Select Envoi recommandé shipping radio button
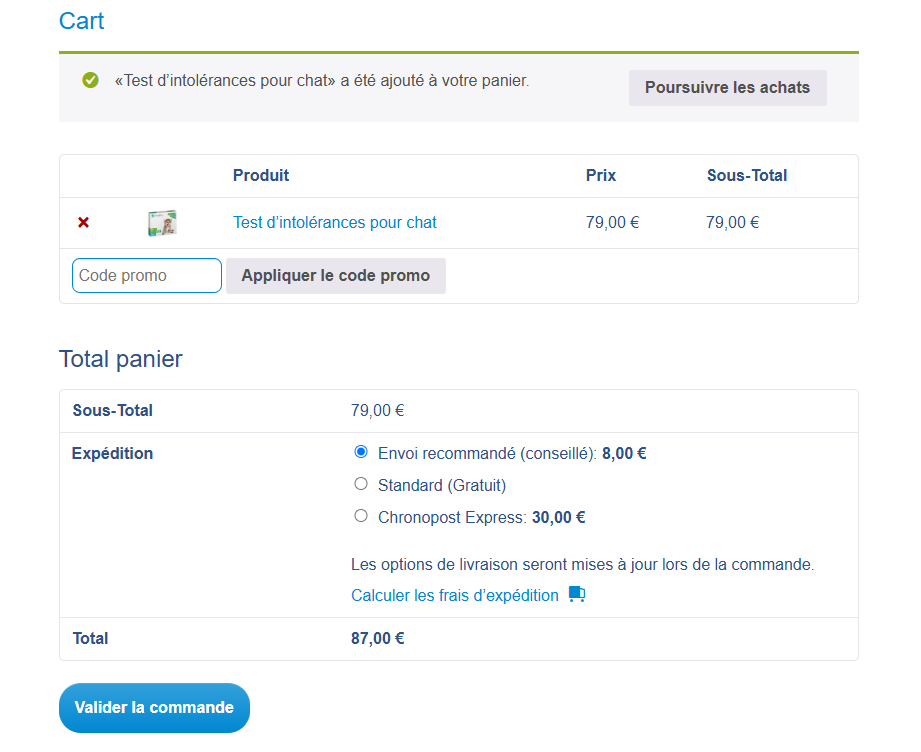 coord(361,452)
